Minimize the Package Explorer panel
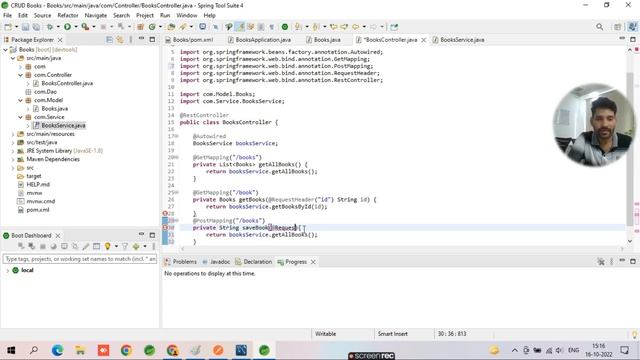Viewport: 640px width, 360px height. pyautogui.click(x=141, y=39)
